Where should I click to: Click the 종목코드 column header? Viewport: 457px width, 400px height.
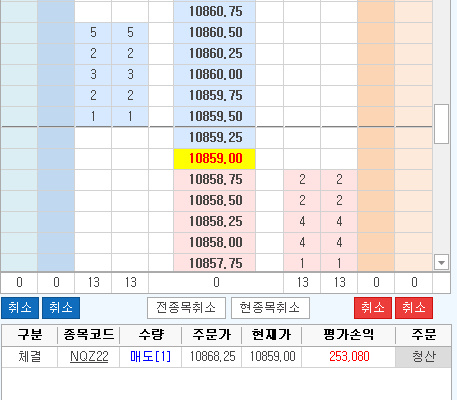click(x=89, y=335)
